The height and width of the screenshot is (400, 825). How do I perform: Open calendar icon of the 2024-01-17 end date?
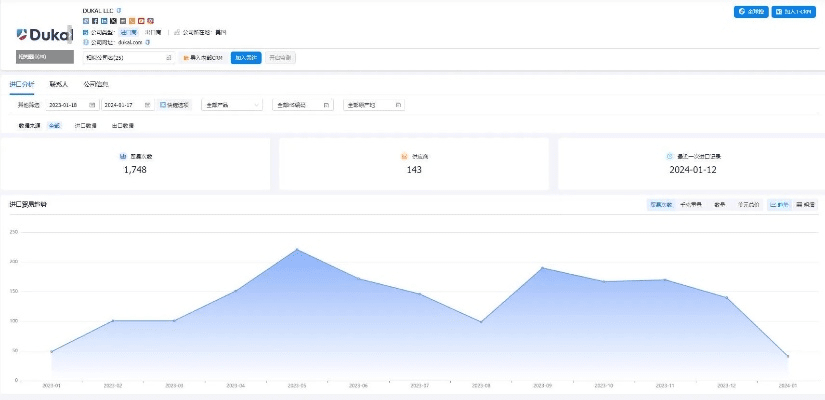tap(147, 104)
